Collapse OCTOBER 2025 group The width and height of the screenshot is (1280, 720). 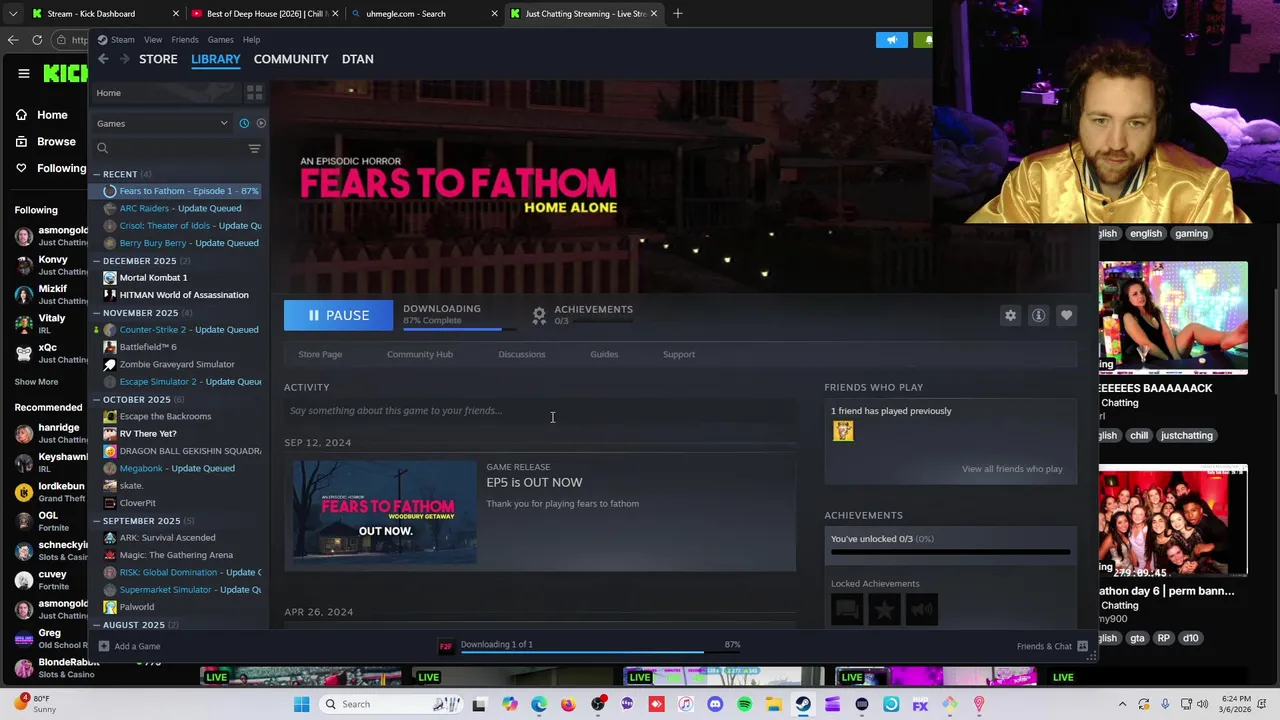tap(97, 399)
